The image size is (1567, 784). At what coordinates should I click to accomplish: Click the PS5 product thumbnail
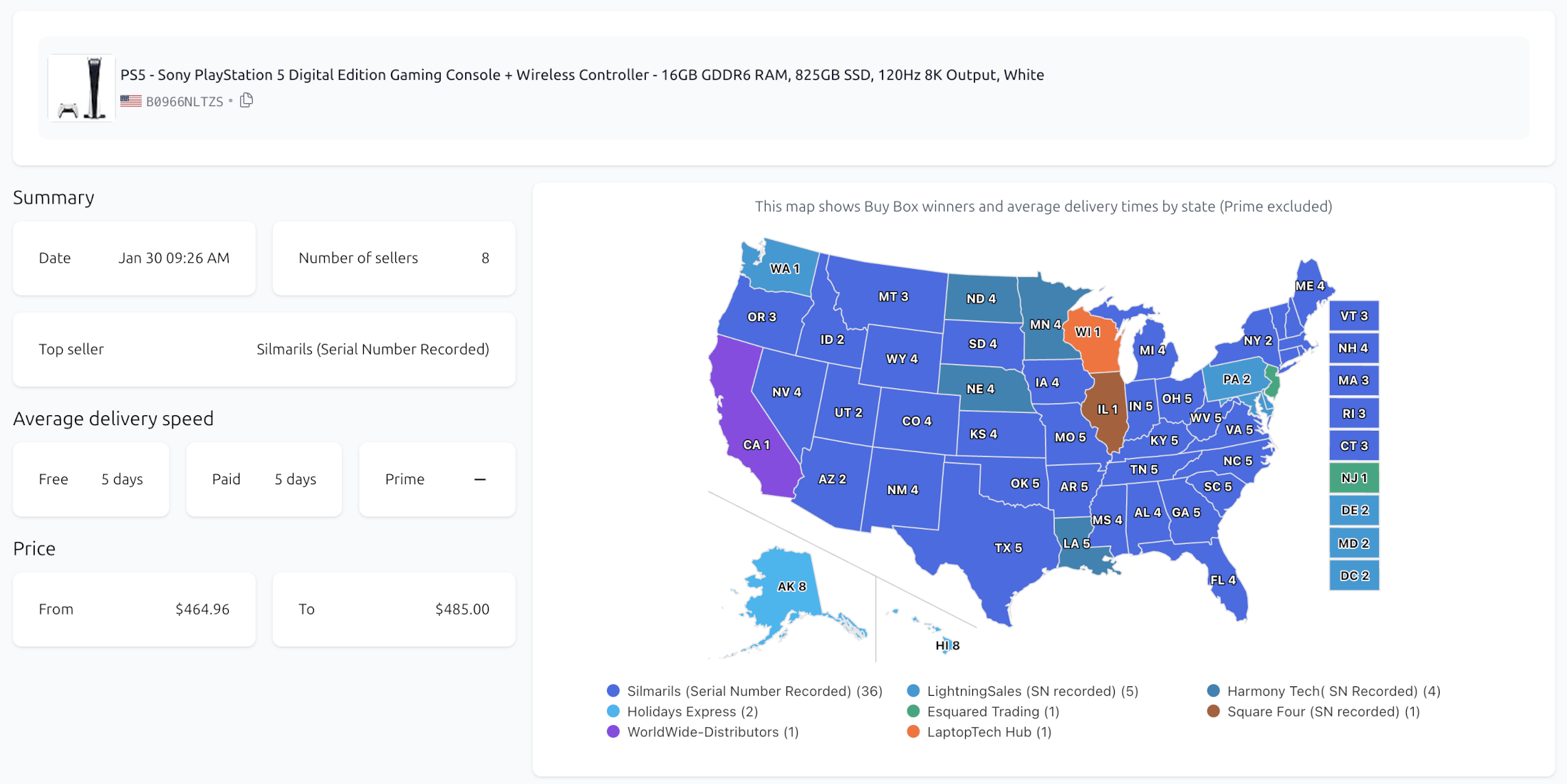81,88
